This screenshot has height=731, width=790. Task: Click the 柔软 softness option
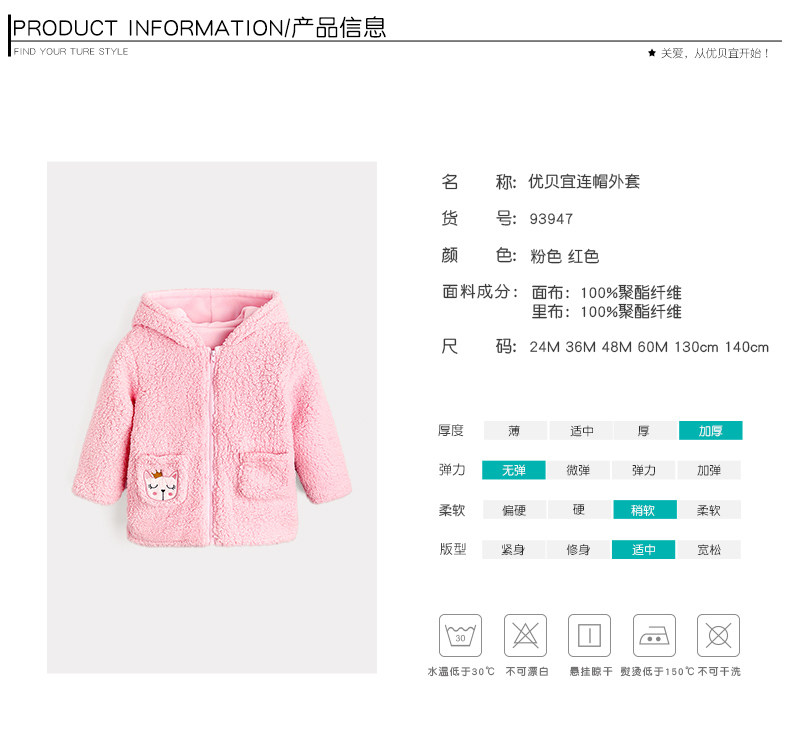(x=709, y=510)
